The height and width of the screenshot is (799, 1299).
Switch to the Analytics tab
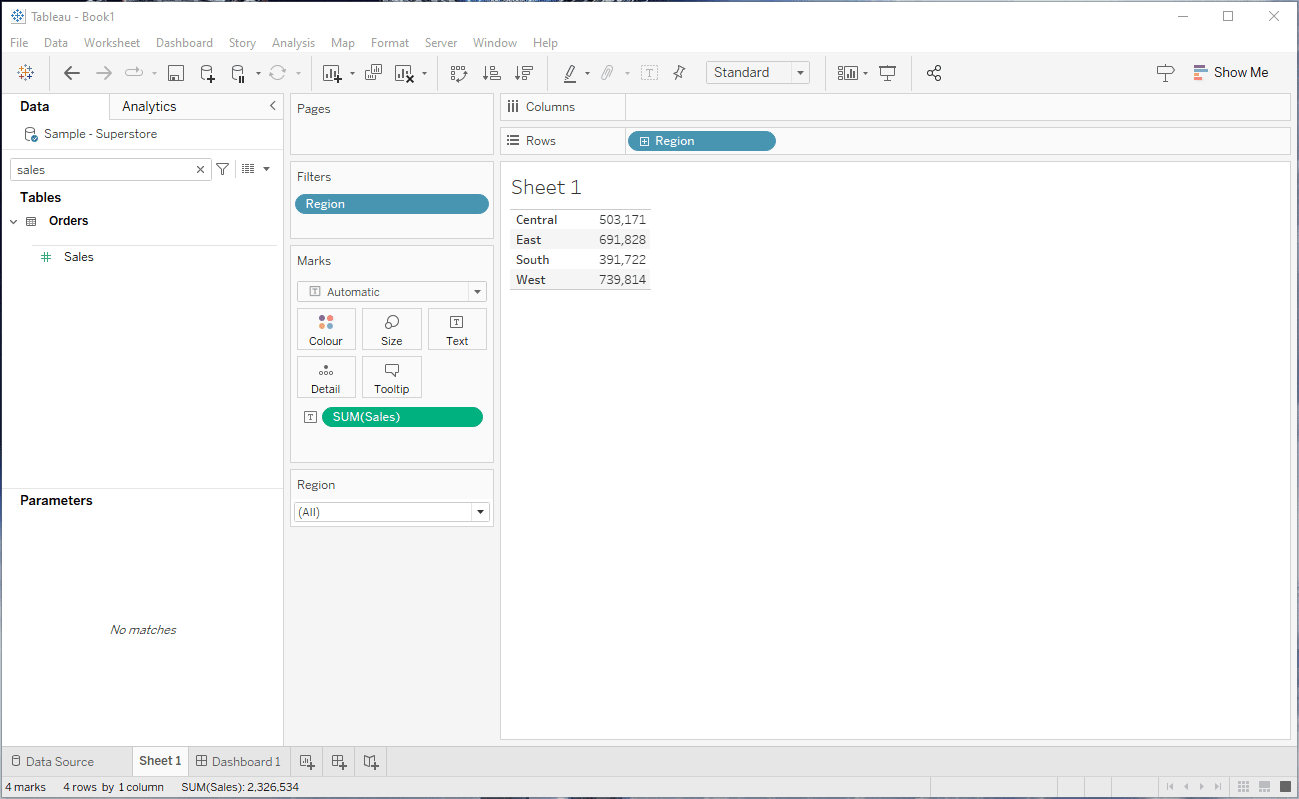coord(149,107)
